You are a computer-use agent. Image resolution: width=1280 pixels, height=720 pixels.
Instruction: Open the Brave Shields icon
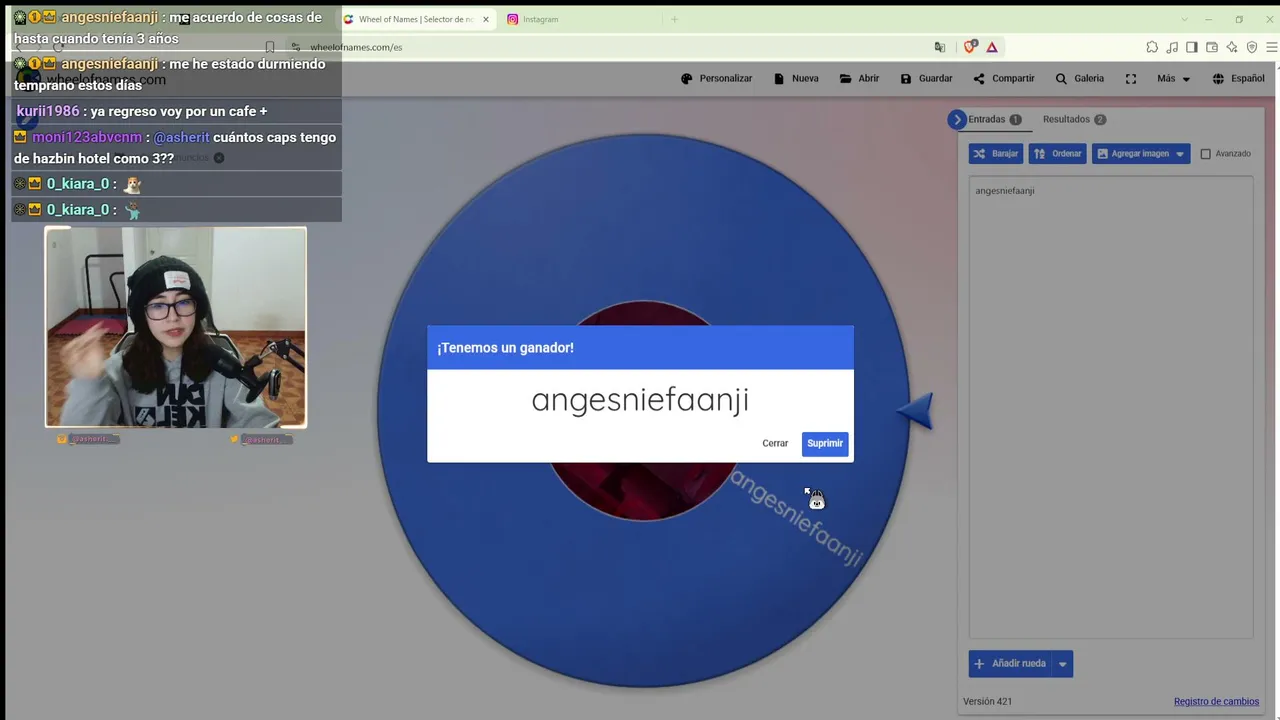click(x=970, y=47)
